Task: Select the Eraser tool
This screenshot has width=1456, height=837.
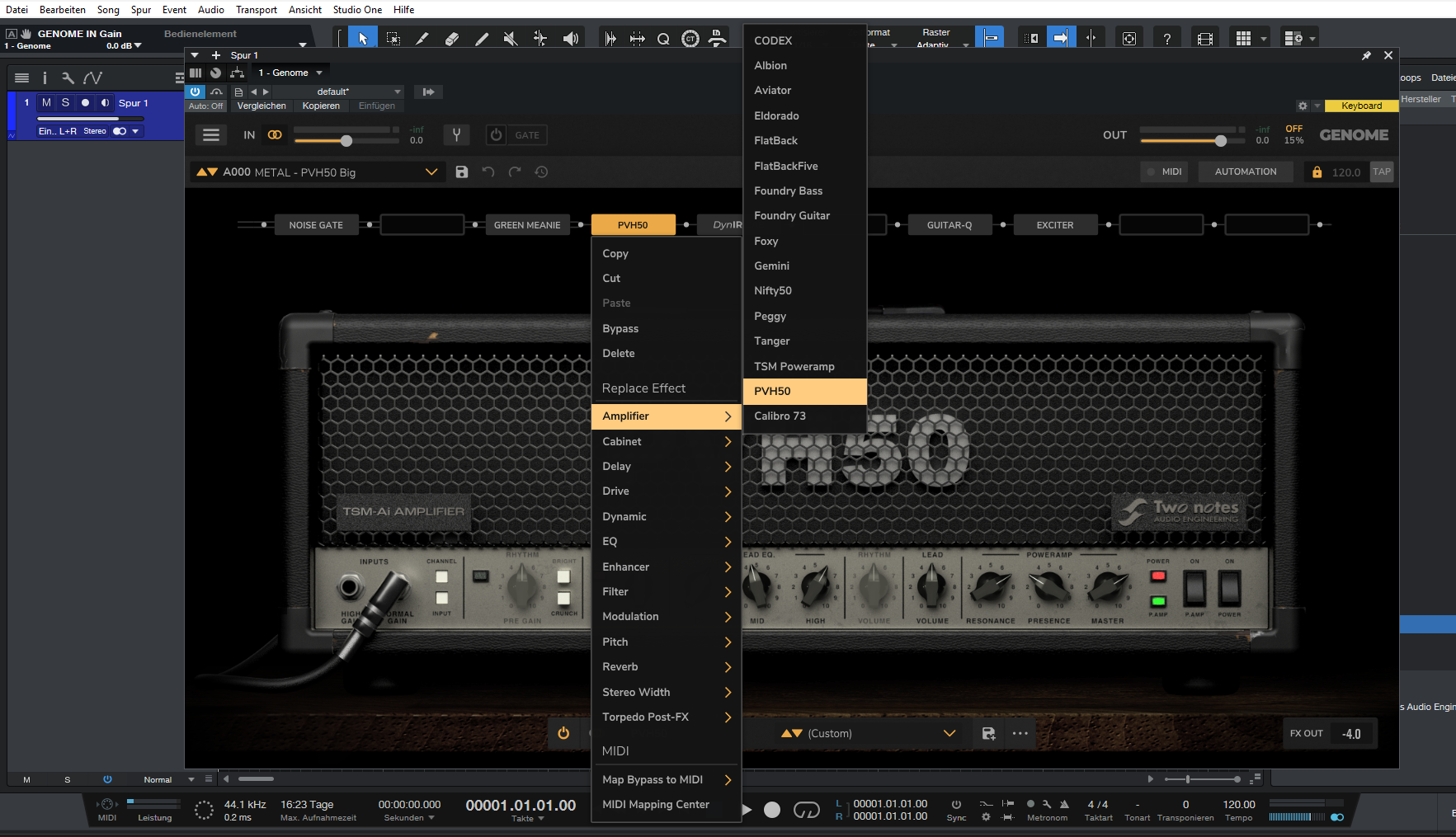Action: click(452, 39)
